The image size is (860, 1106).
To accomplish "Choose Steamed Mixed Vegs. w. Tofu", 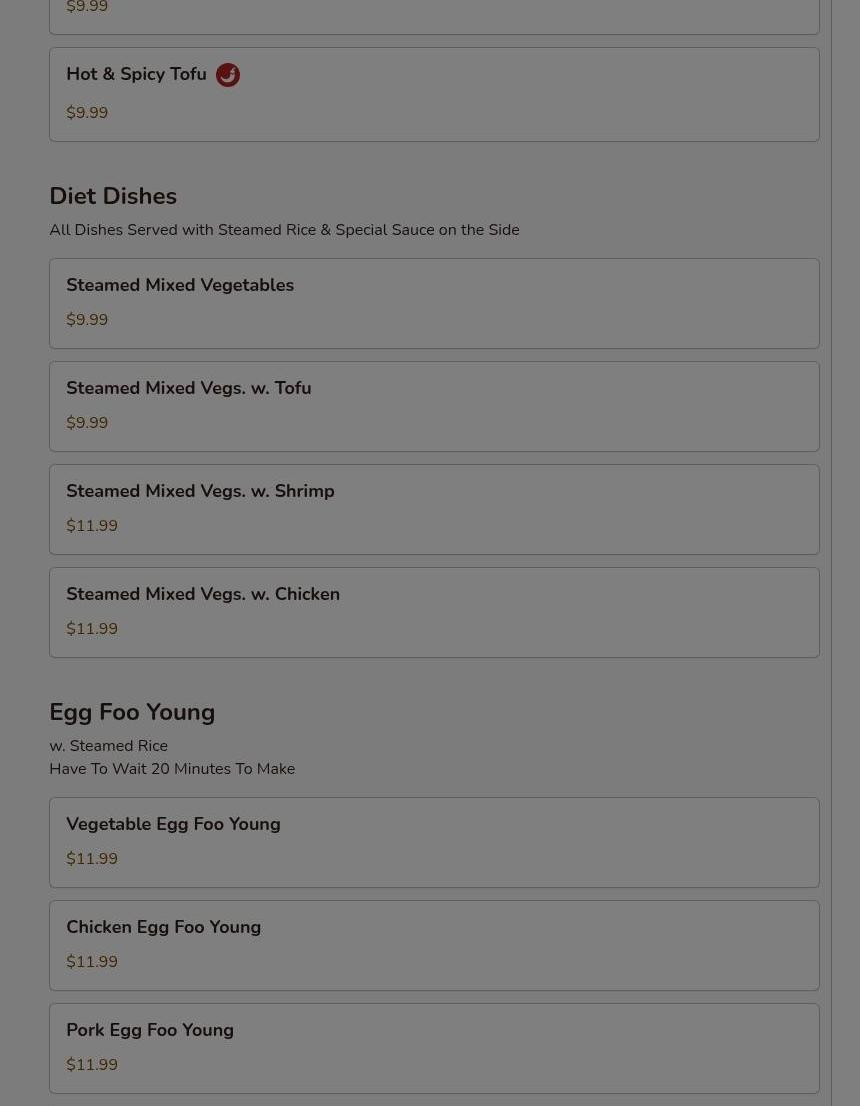I will pos(188,389).
